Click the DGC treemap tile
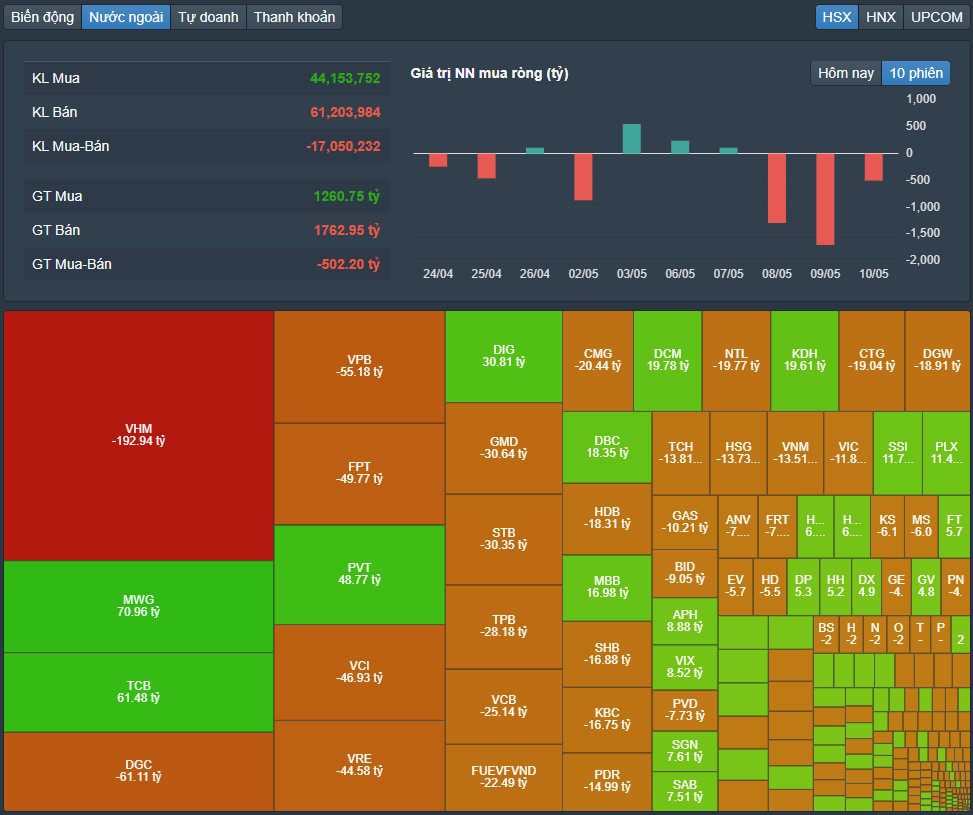 (138, 771)
